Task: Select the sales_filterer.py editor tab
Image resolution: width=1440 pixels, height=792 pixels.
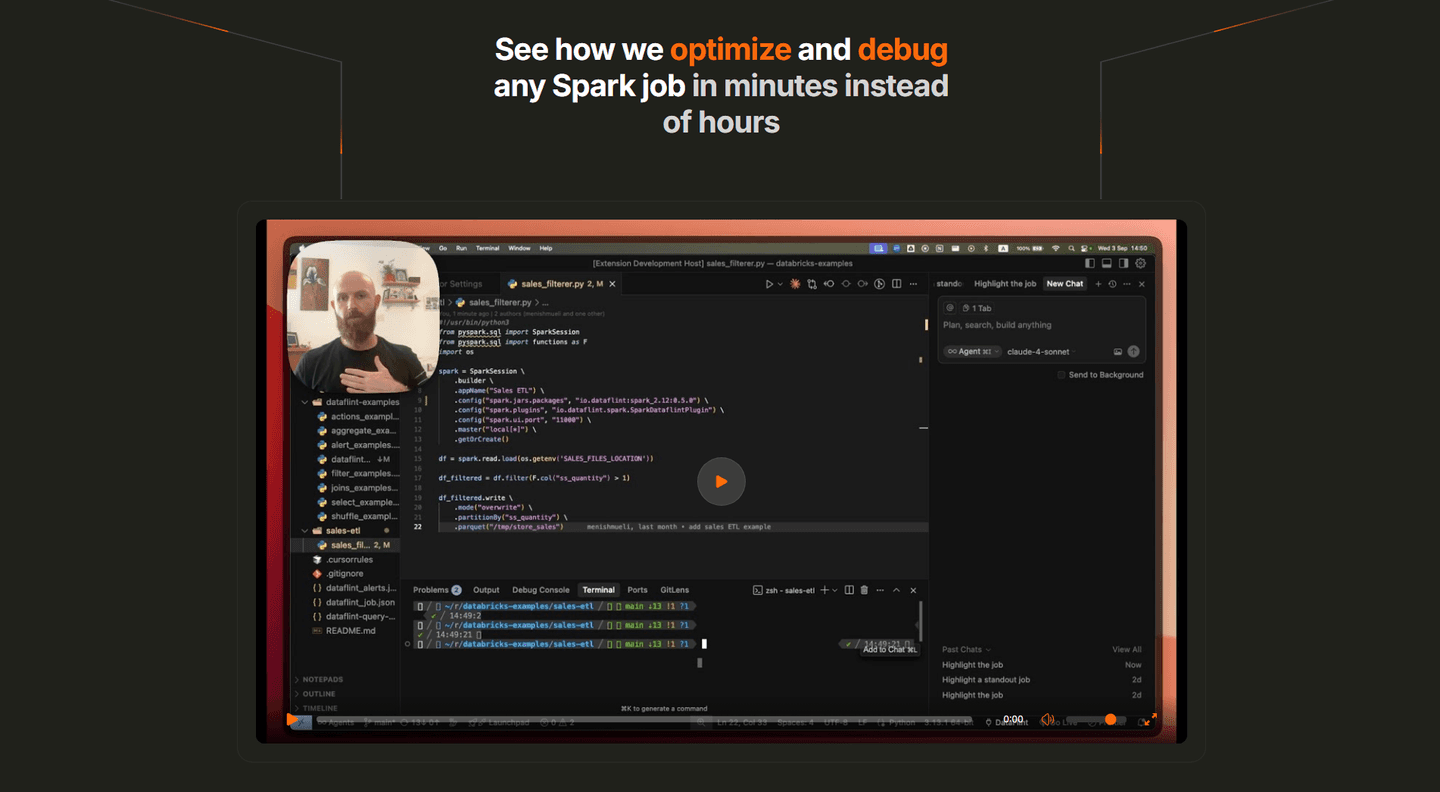Action: [562, 284]
